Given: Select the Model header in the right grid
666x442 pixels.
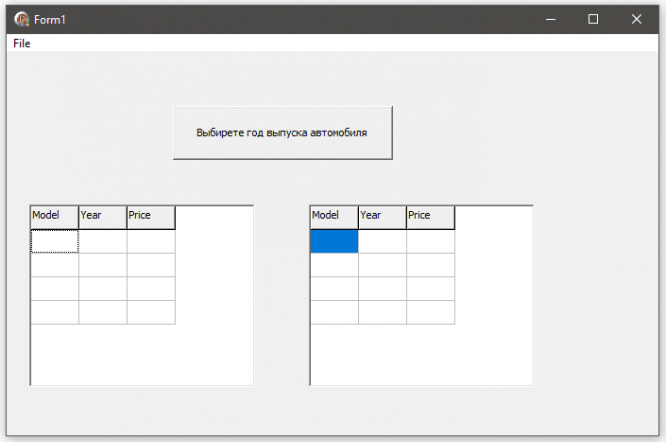Looking at the screenshot, I should [x=335, y=217].
